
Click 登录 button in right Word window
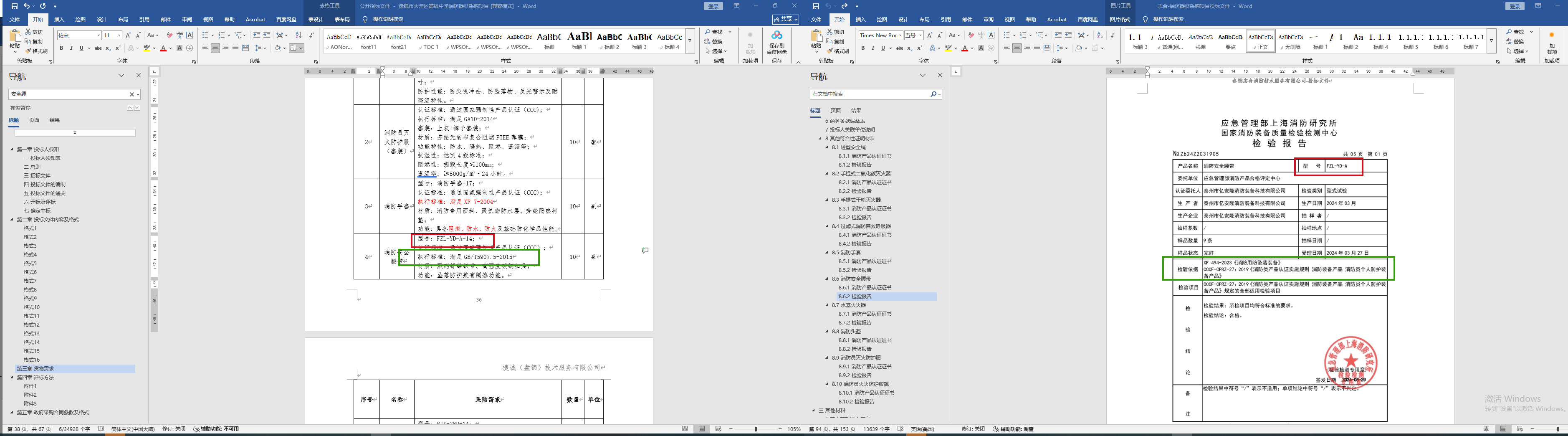pyautogui.click(x=1515, y=6)
